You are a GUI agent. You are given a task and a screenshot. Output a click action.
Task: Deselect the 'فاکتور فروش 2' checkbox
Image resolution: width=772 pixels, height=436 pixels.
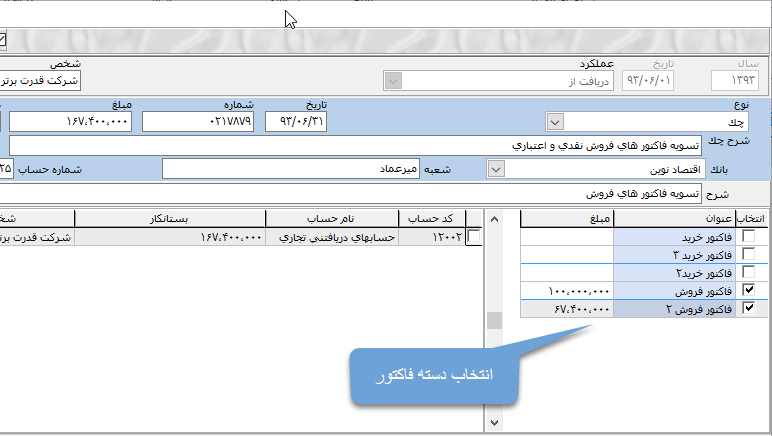click(747, 310)
